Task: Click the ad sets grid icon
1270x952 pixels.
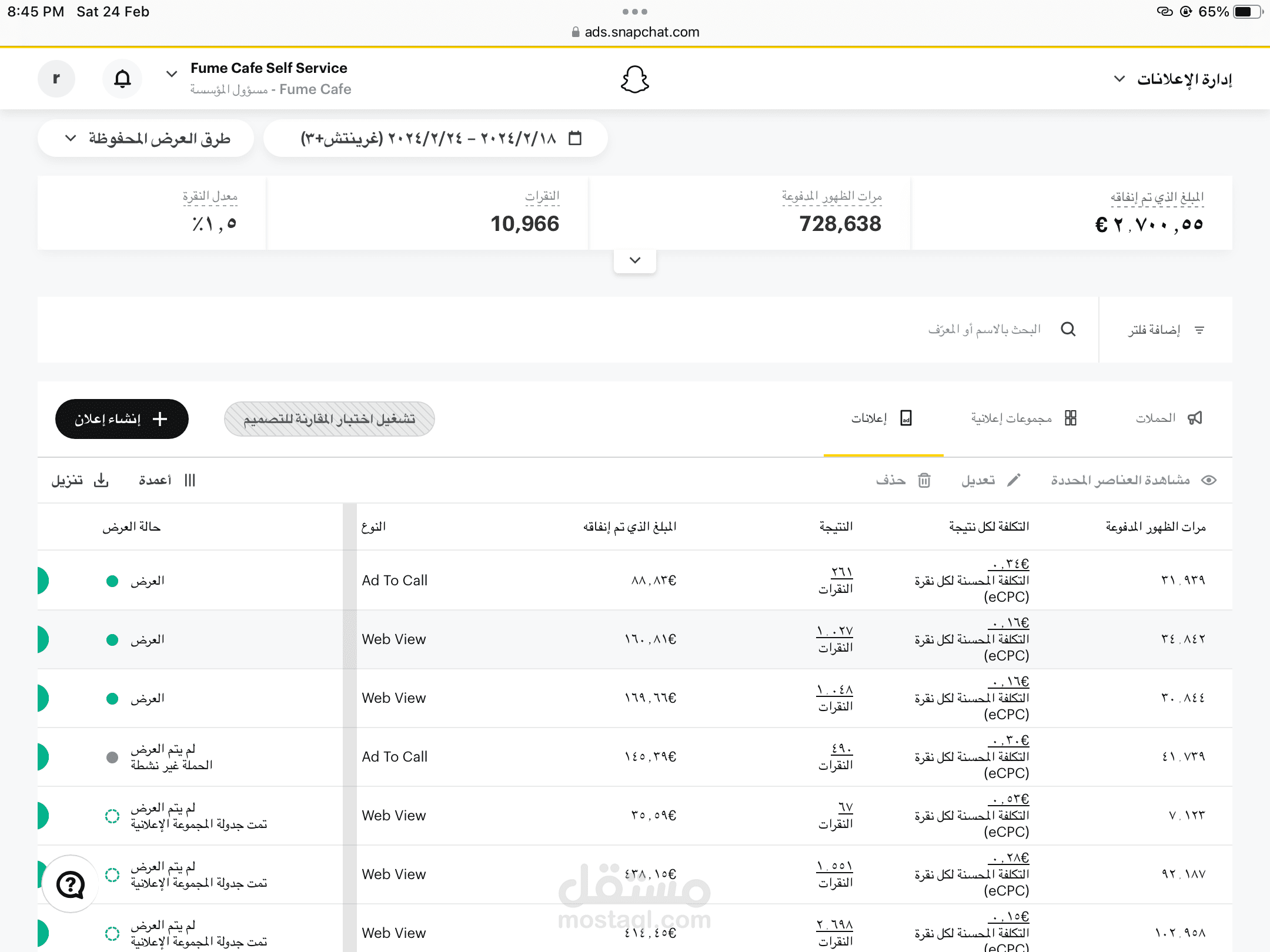Action: [x=1071, y=418]
